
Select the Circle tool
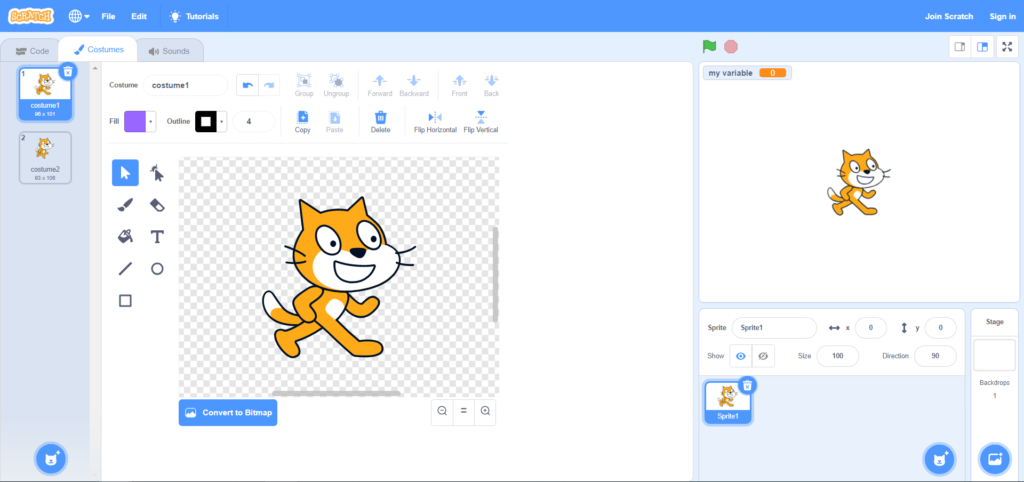[x=157, y=268]
